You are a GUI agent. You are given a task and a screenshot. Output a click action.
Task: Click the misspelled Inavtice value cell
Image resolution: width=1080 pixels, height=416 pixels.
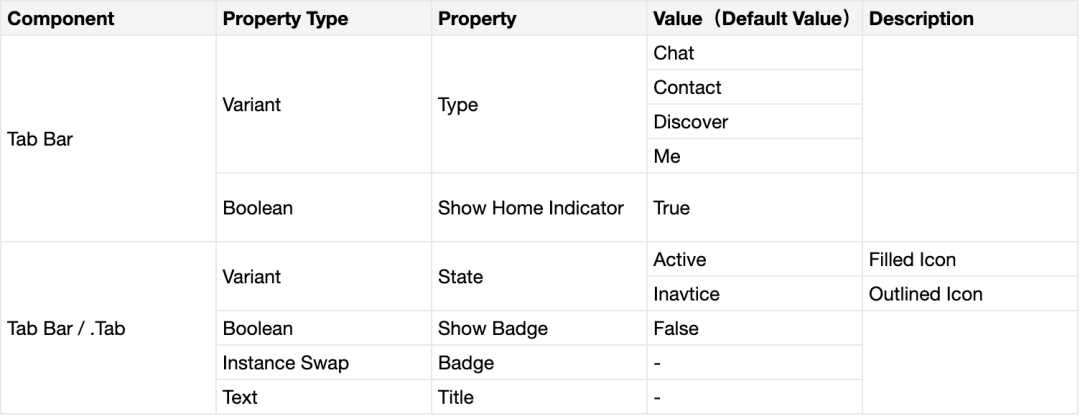tap(755, 293)
